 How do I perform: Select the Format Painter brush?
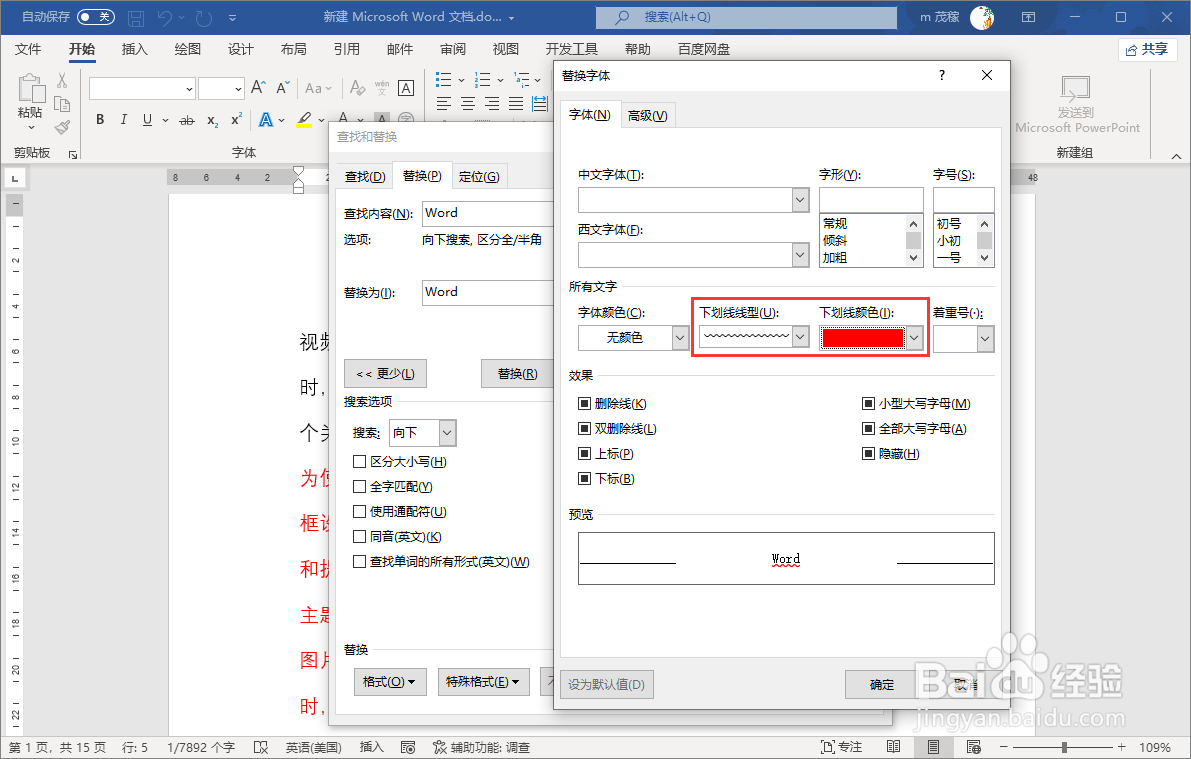(x=62, y=127)
